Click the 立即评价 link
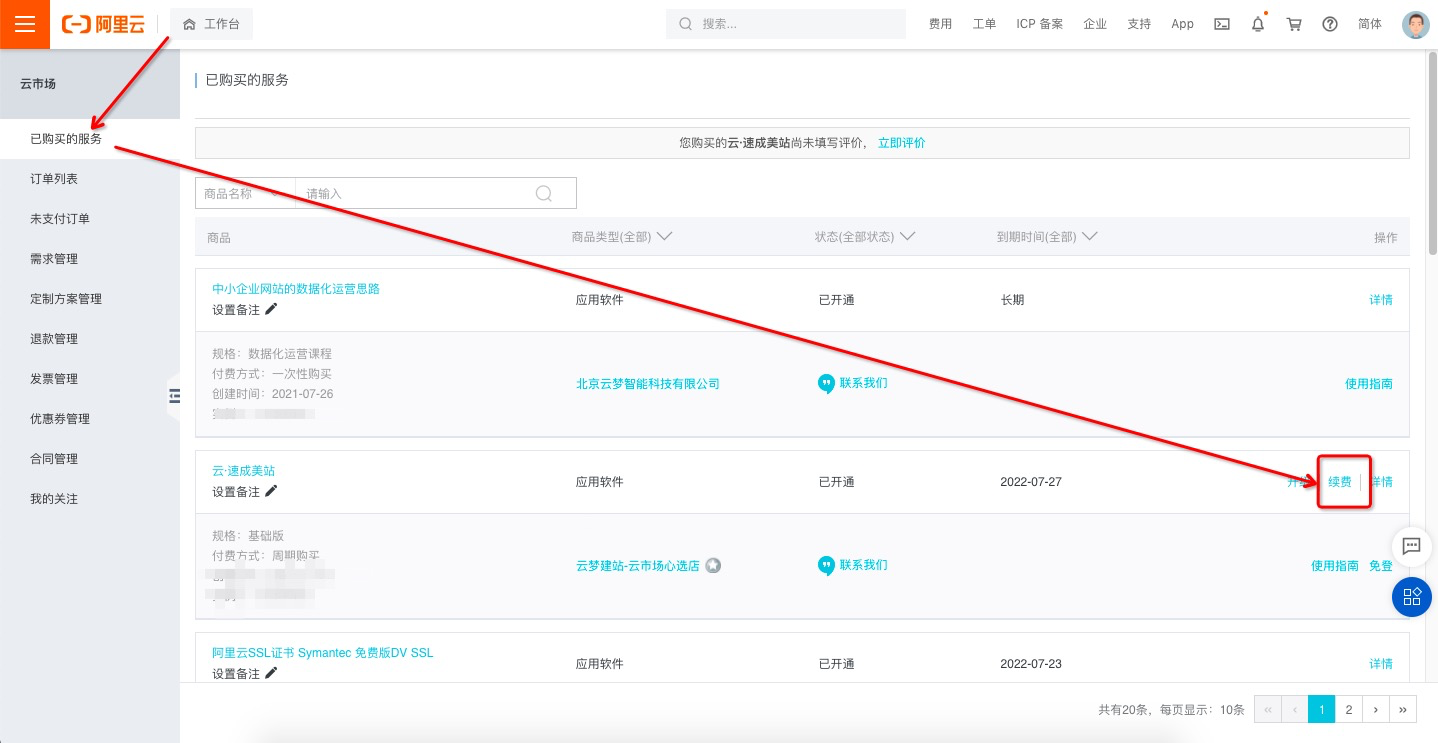1438x743 pixels. [x=901, y=143]
